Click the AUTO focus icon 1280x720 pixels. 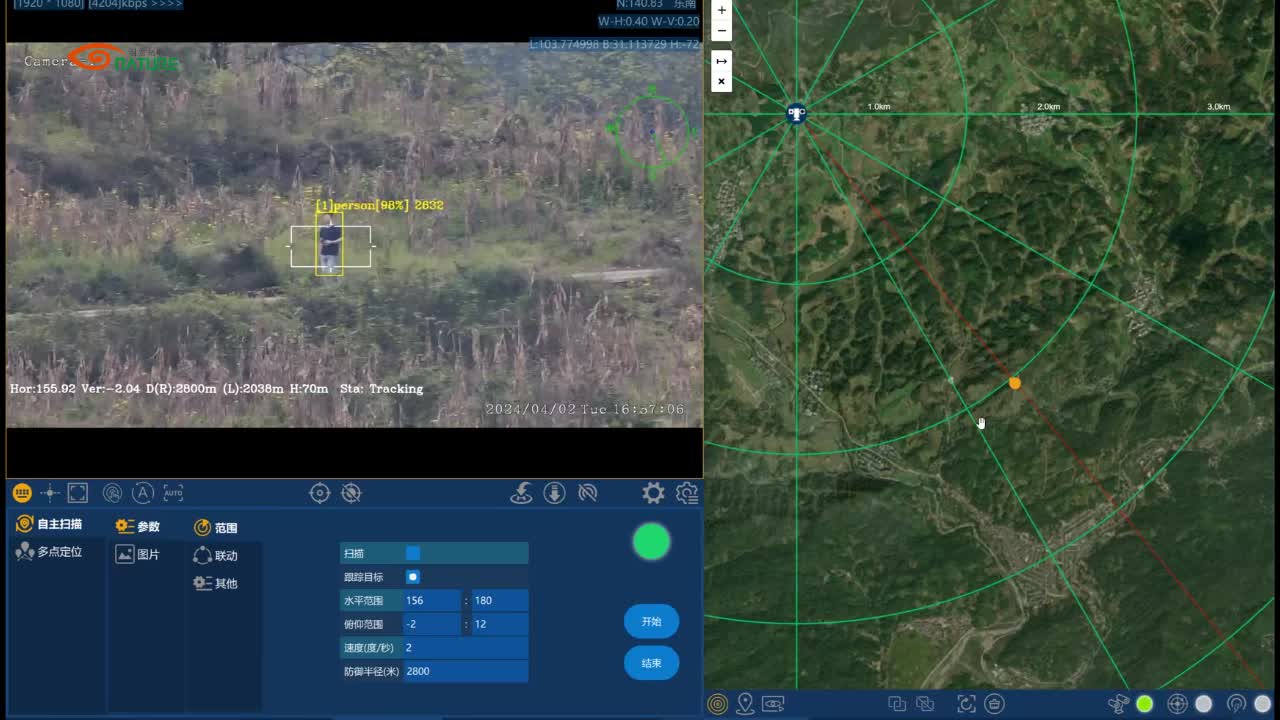coord(173,493)
